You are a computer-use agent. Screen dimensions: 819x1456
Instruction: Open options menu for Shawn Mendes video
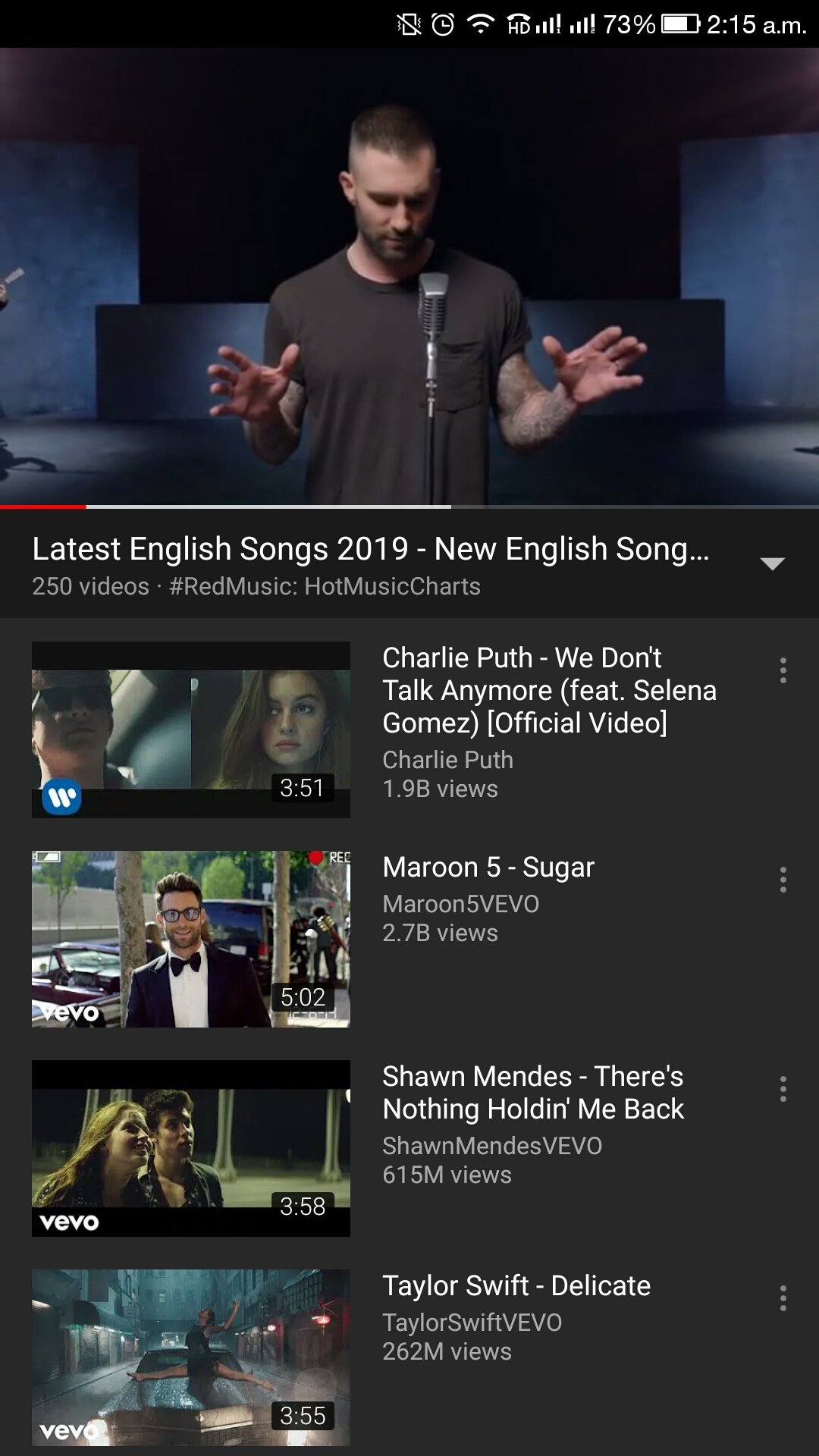(x=783, y=1089)
